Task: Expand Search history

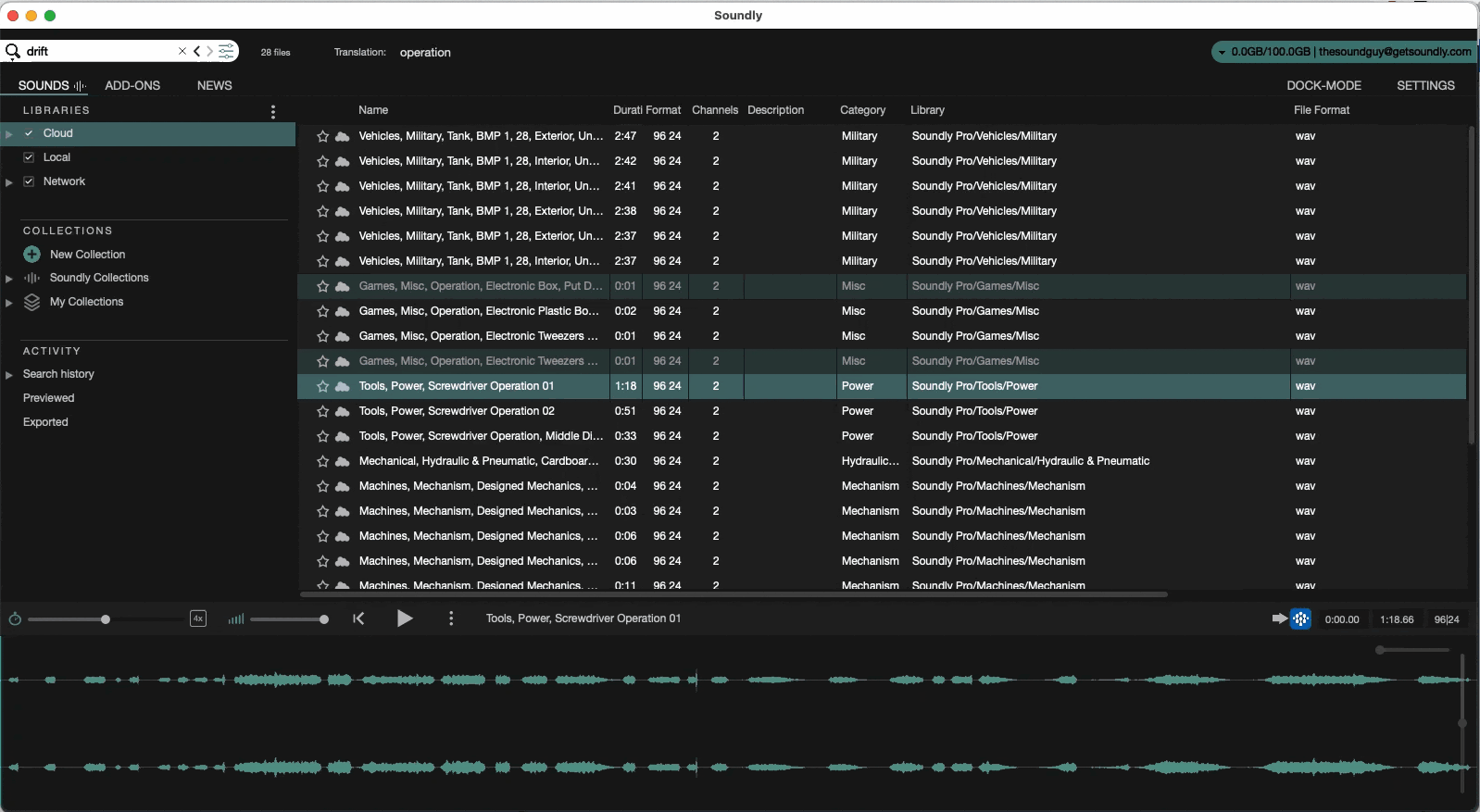Action: 9,375
